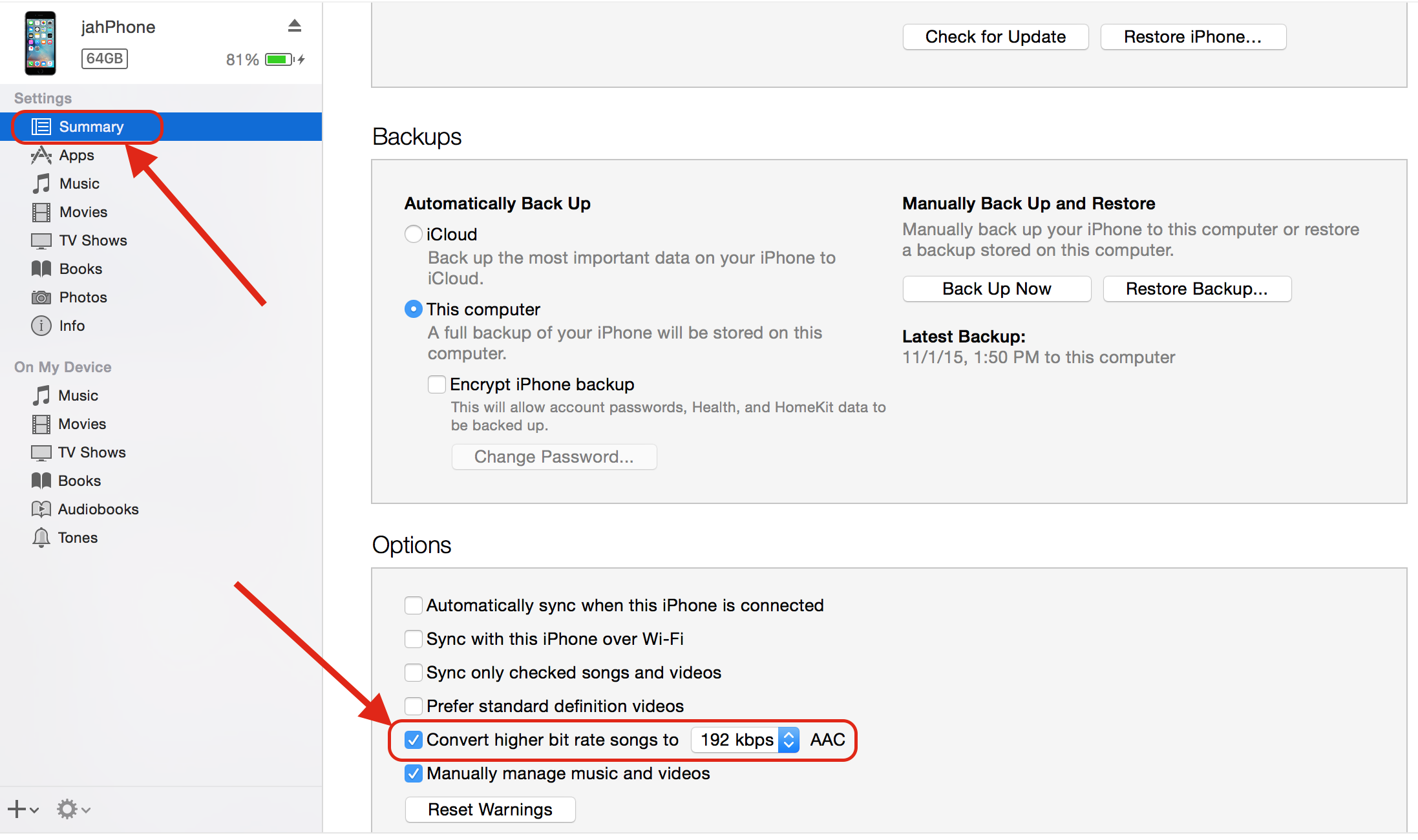Toggle Sync with this iPhone over Wi-Fi
This screenshot has height=840, width=1418.
pos(414,639)
